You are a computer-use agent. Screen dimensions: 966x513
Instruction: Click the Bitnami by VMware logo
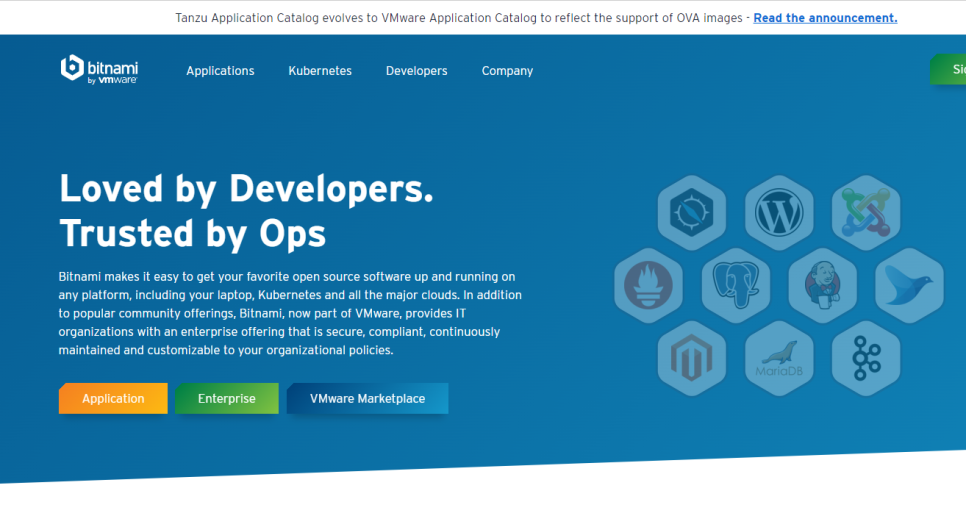(x=99, y=69)
